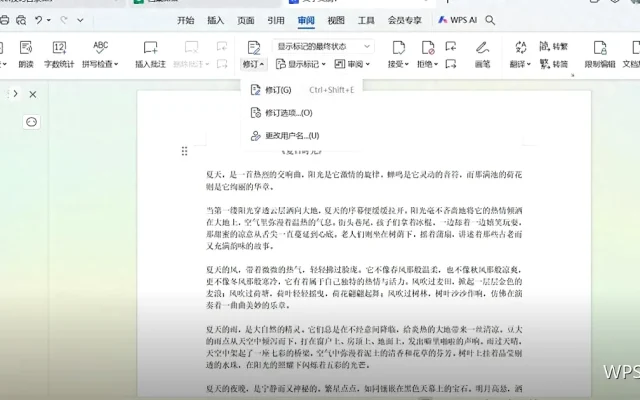Expand the 拒绝 dropdown arrow
Screen dimensions: 640x400
click(x=436, y=64)
